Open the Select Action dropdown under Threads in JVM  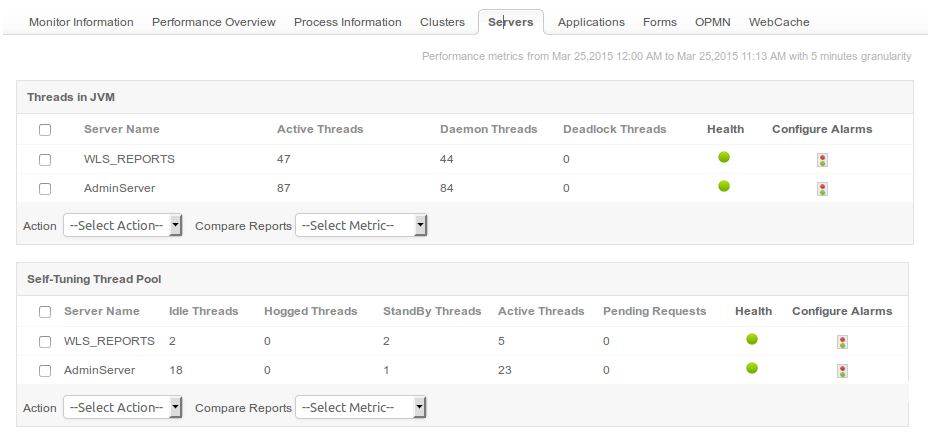(122, 226)
